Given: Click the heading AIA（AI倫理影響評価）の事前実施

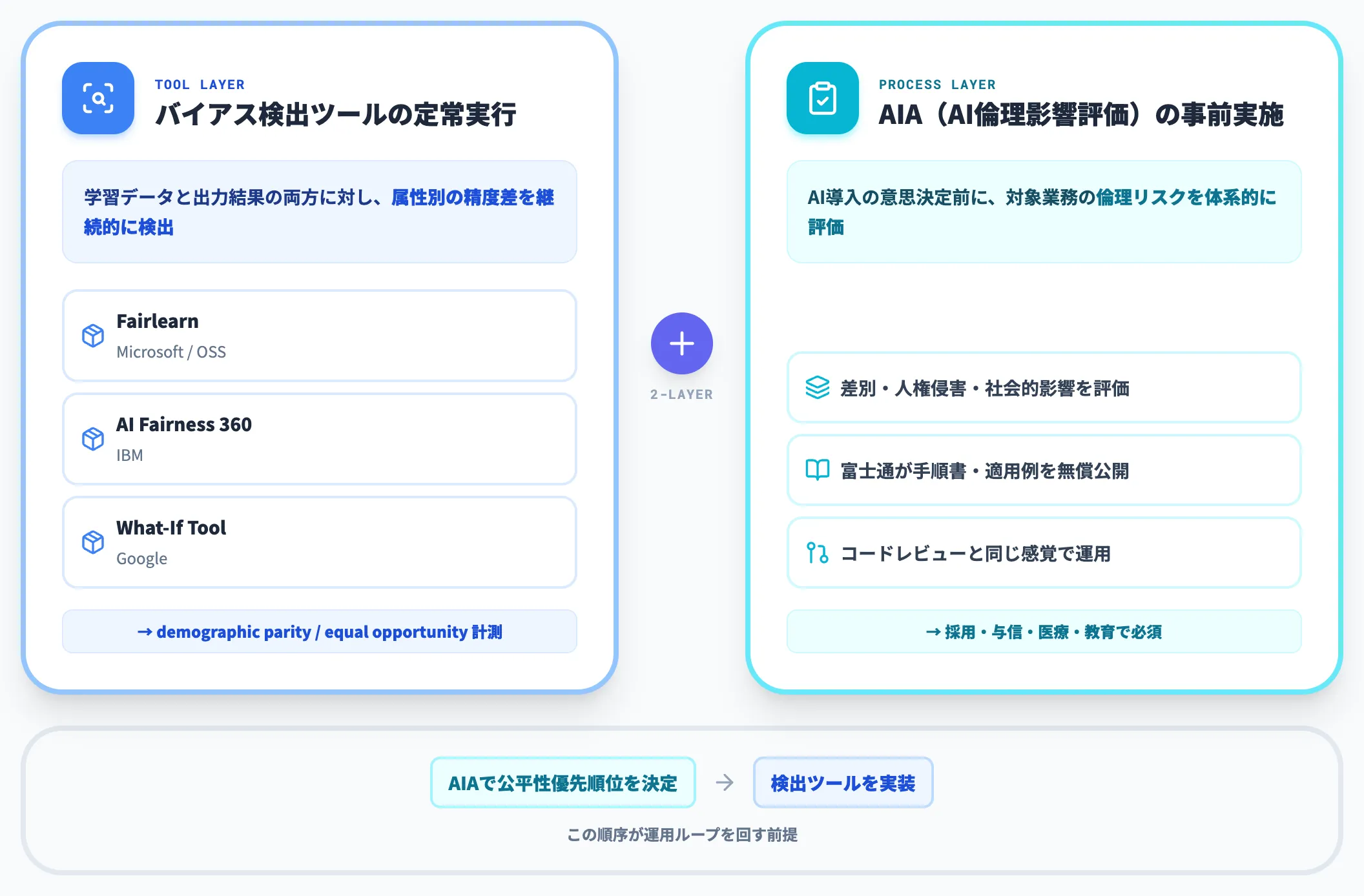Looking at the screenshot, I should 1081,114.
